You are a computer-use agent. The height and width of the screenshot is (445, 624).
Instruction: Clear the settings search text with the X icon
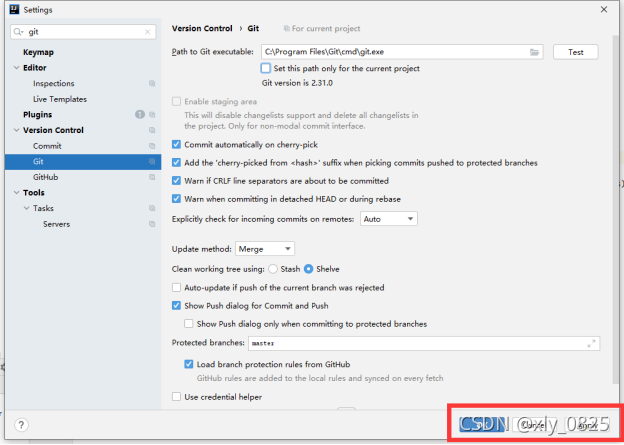(x=147, y=32)
